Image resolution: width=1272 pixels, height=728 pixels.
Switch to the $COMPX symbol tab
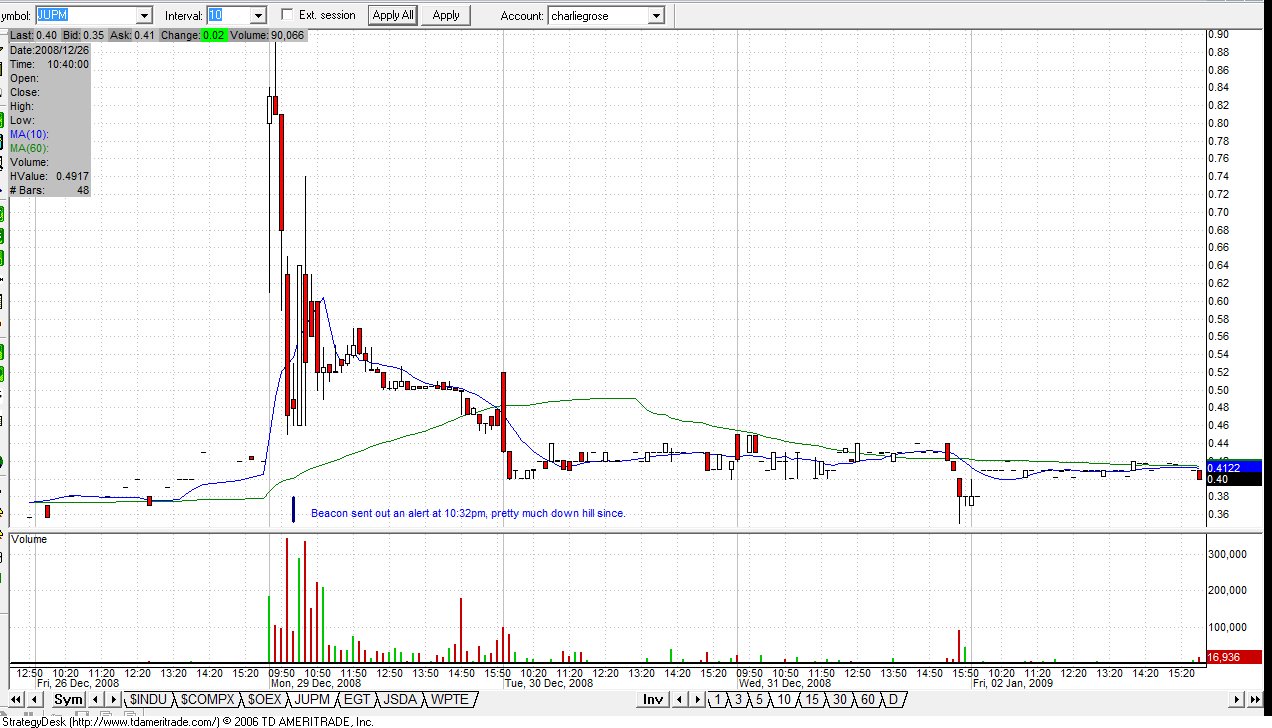point(206,700)
